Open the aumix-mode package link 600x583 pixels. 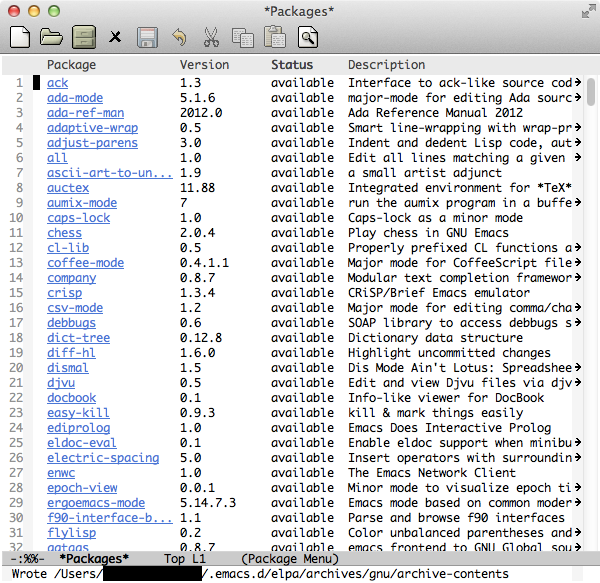coord(82,202)
